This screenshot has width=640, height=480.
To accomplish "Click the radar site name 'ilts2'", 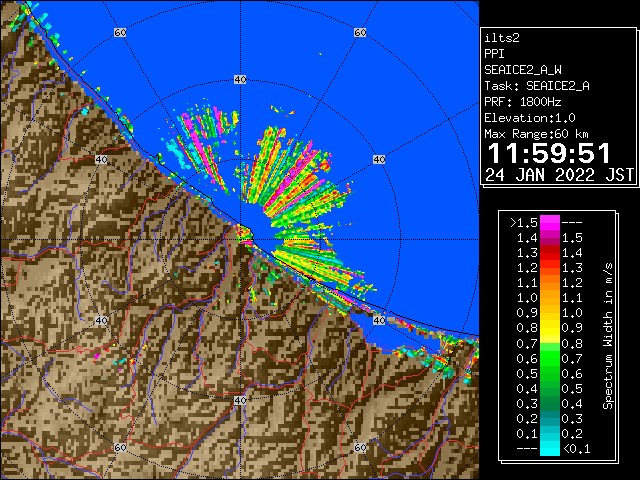I will tap(502, 38).
